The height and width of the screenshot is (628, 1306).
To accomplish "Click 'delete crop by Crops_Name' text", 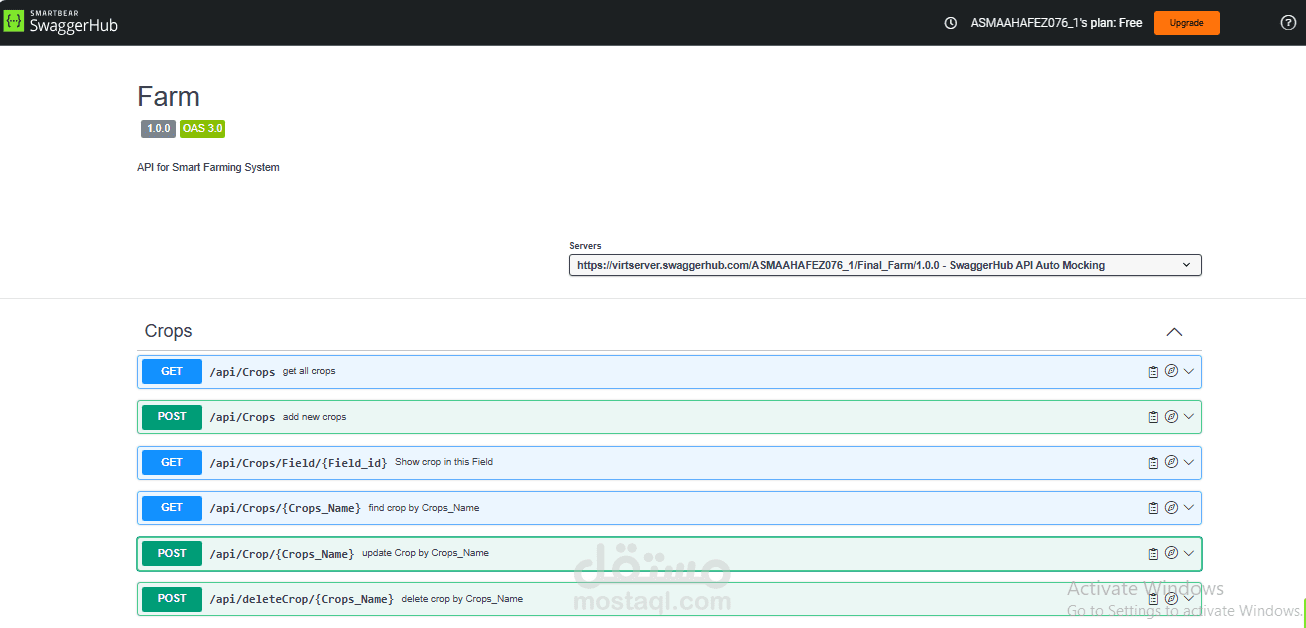I will click(463, 599).
